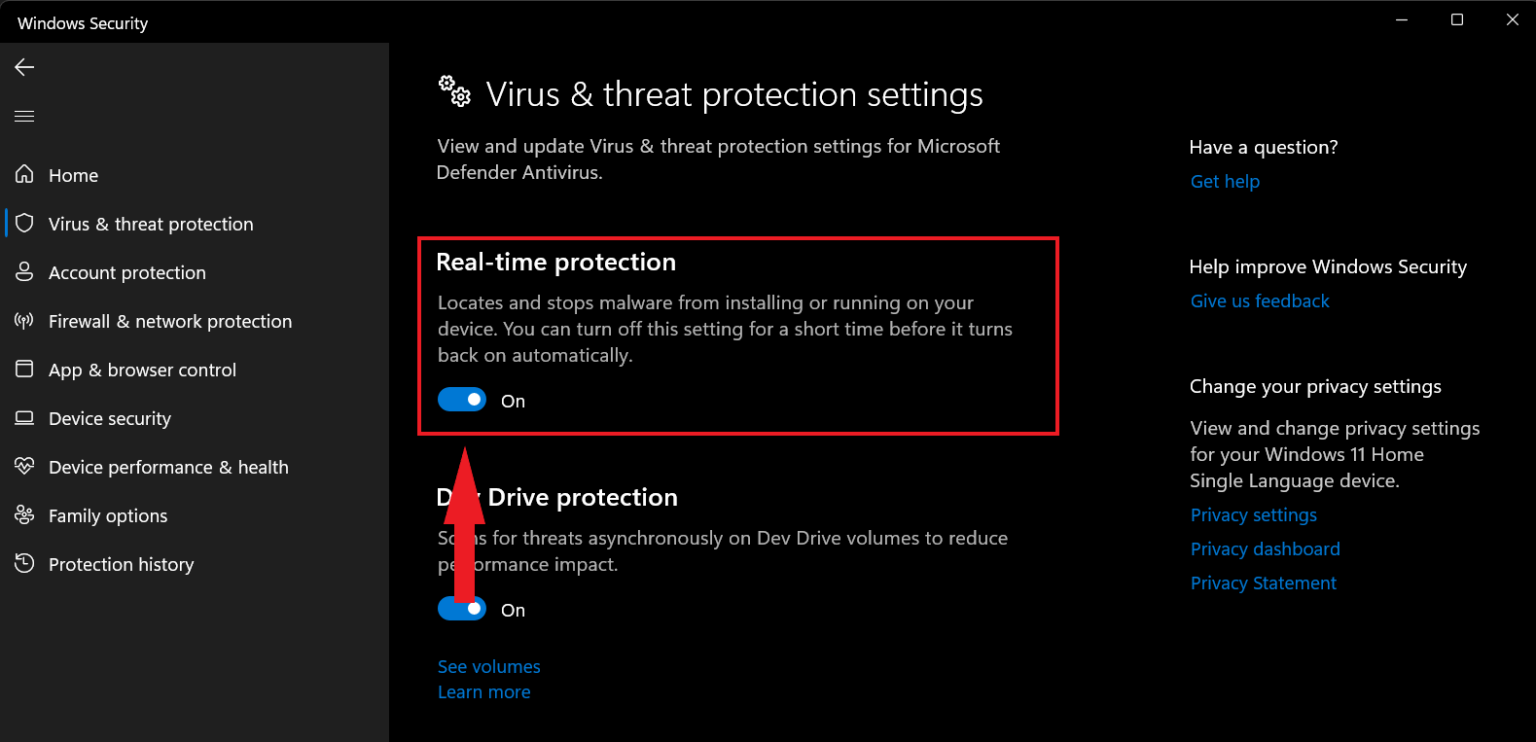The image size is (1536, 742).
Task: Toggle the Real-time protection switch back on
Action: 462,399
